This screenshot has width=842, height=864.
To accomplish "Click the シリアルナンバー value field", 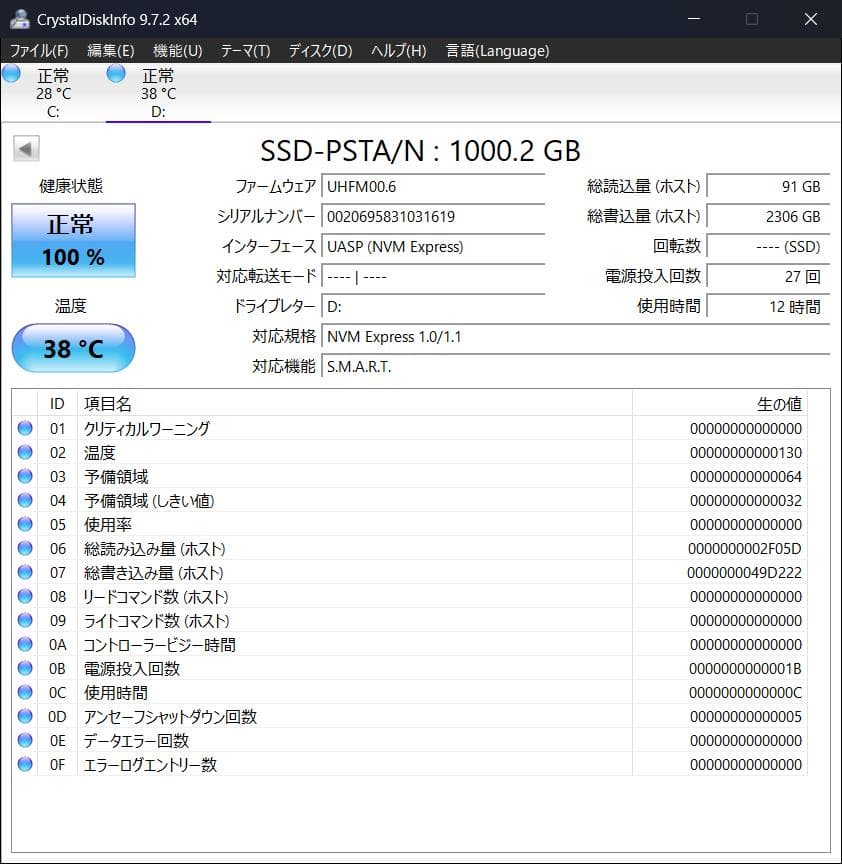I will coord(433,216).
